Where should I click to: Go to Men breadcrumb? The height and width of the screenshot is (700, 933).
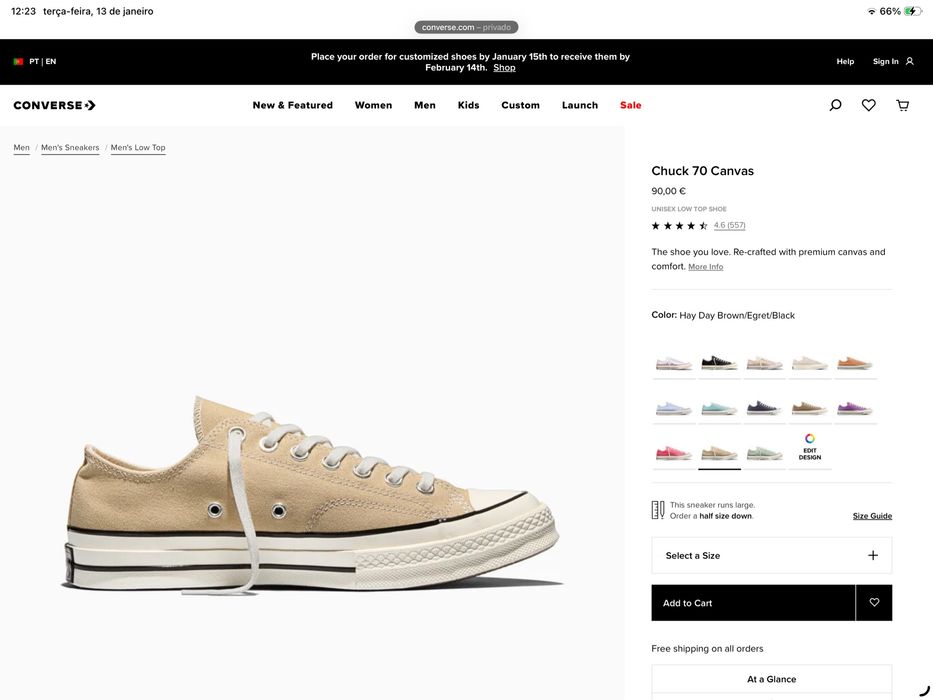(21, 148)
